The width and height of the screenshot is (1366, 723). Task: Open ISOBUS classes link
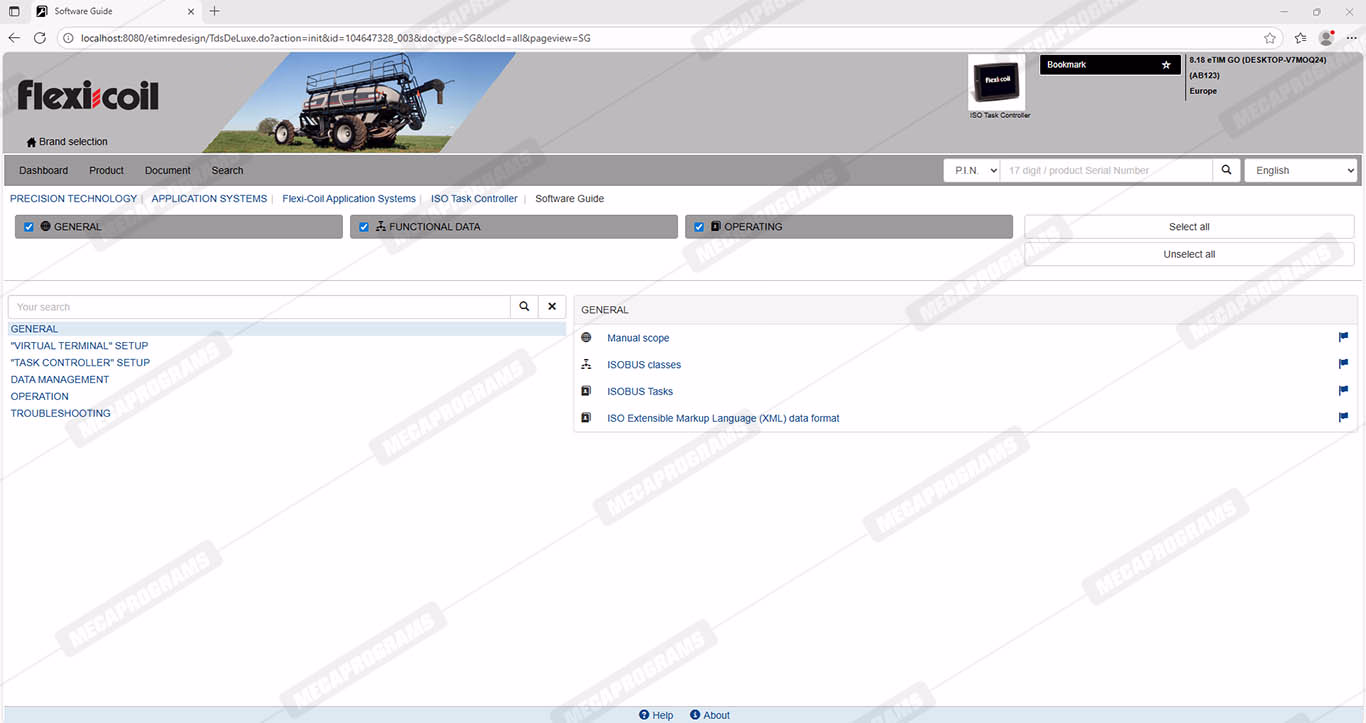click(644, 365)
